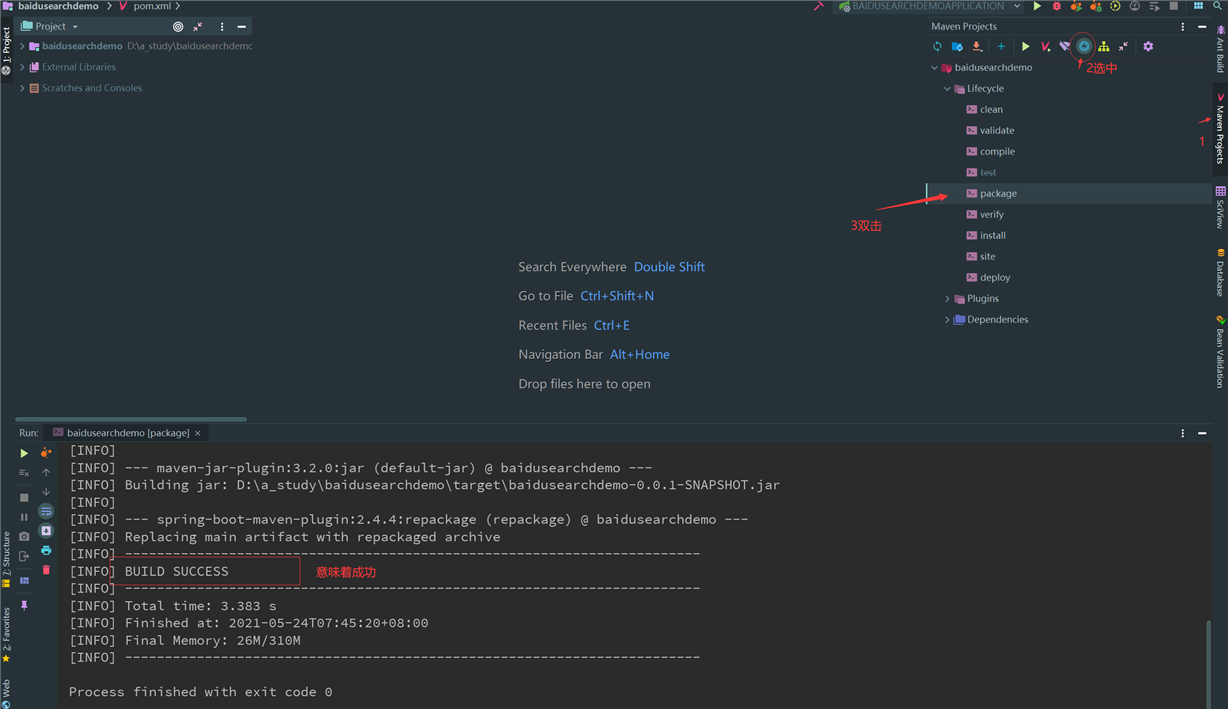Open Maven Settings gear icon

[1148, 46]
